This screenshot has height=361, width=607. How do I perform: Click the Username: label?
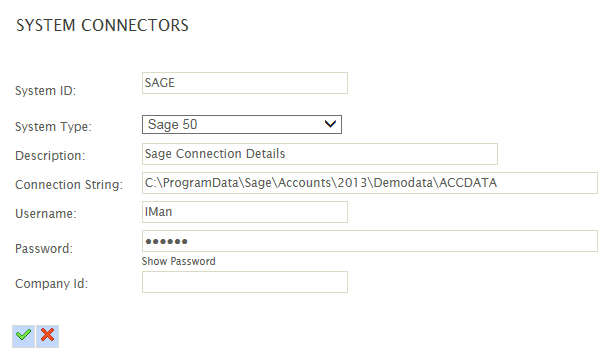click(x=46, y=214)
